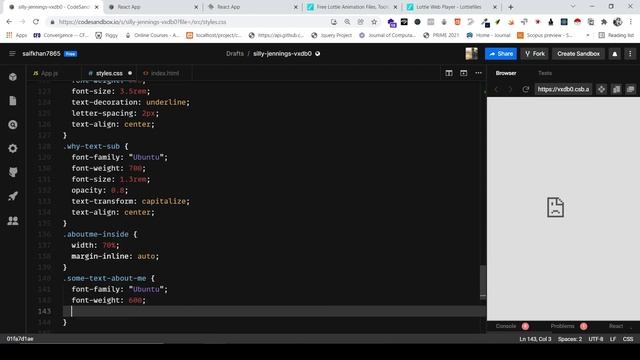Refresh the preview browser

pos(525,89)
